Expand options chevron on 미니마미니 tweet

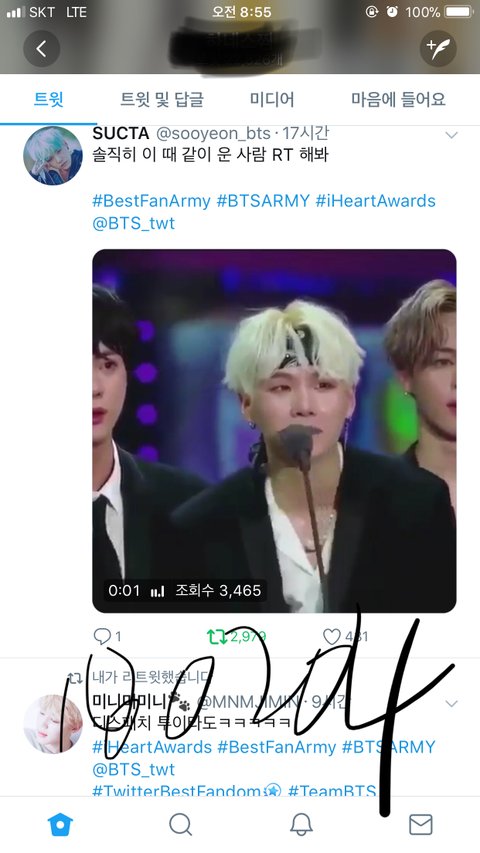[x=451, y=703]
